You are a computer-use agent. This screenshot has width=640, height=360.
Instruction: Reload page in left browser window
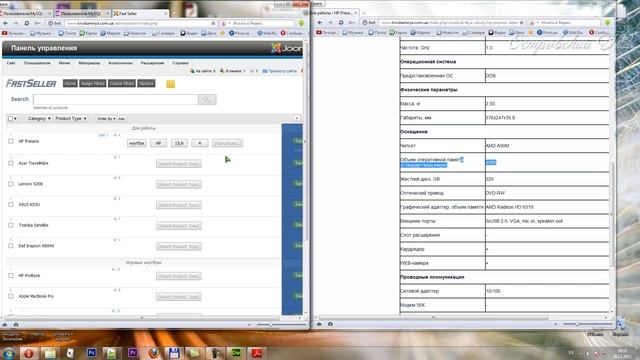click(27, 23)
